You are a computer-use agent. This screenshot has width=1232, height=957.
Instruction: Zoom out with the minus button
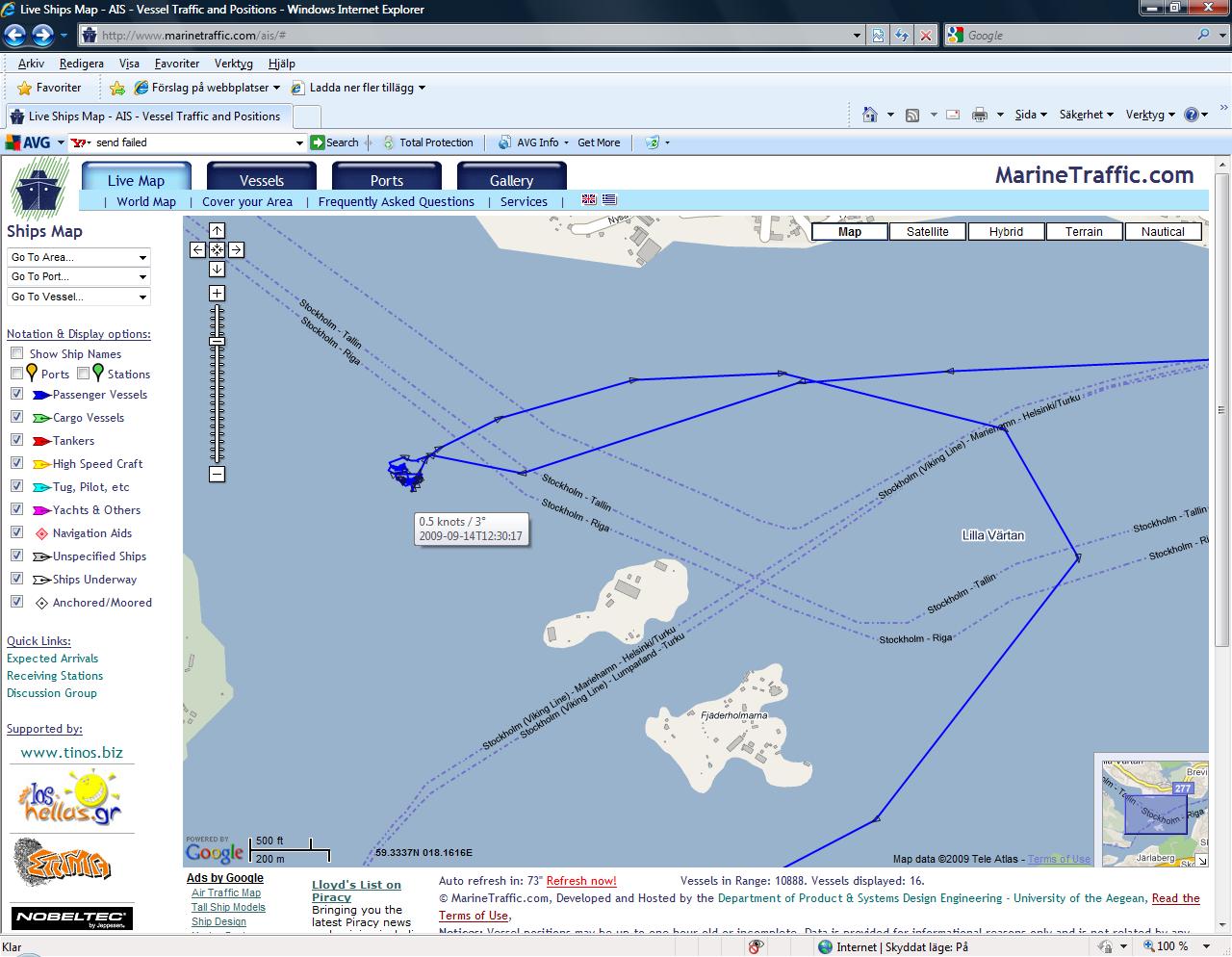pyautogui.click(x=217, y=474)
